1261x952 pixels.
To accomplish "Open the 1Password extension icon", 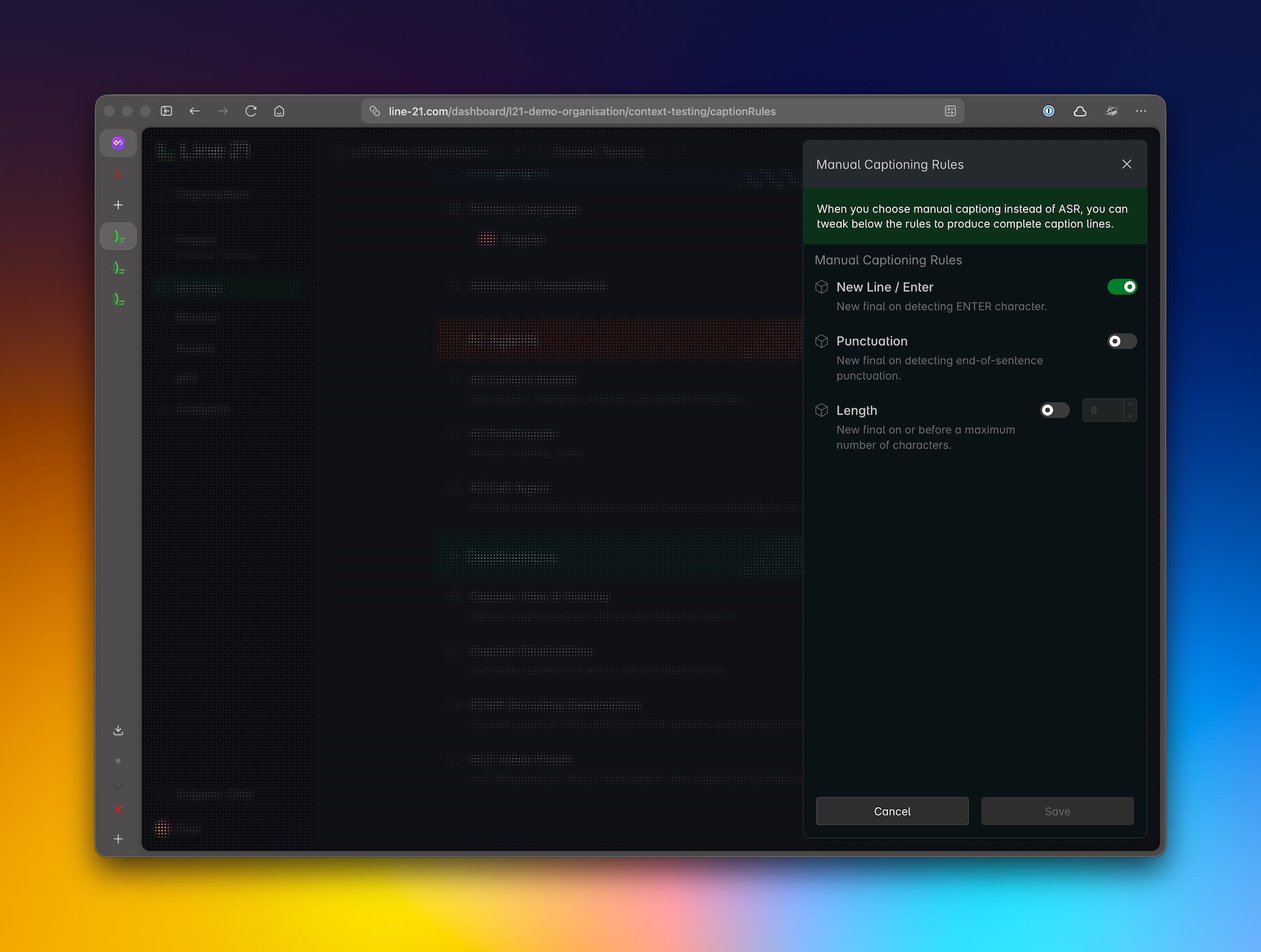I will (1049, 111).
